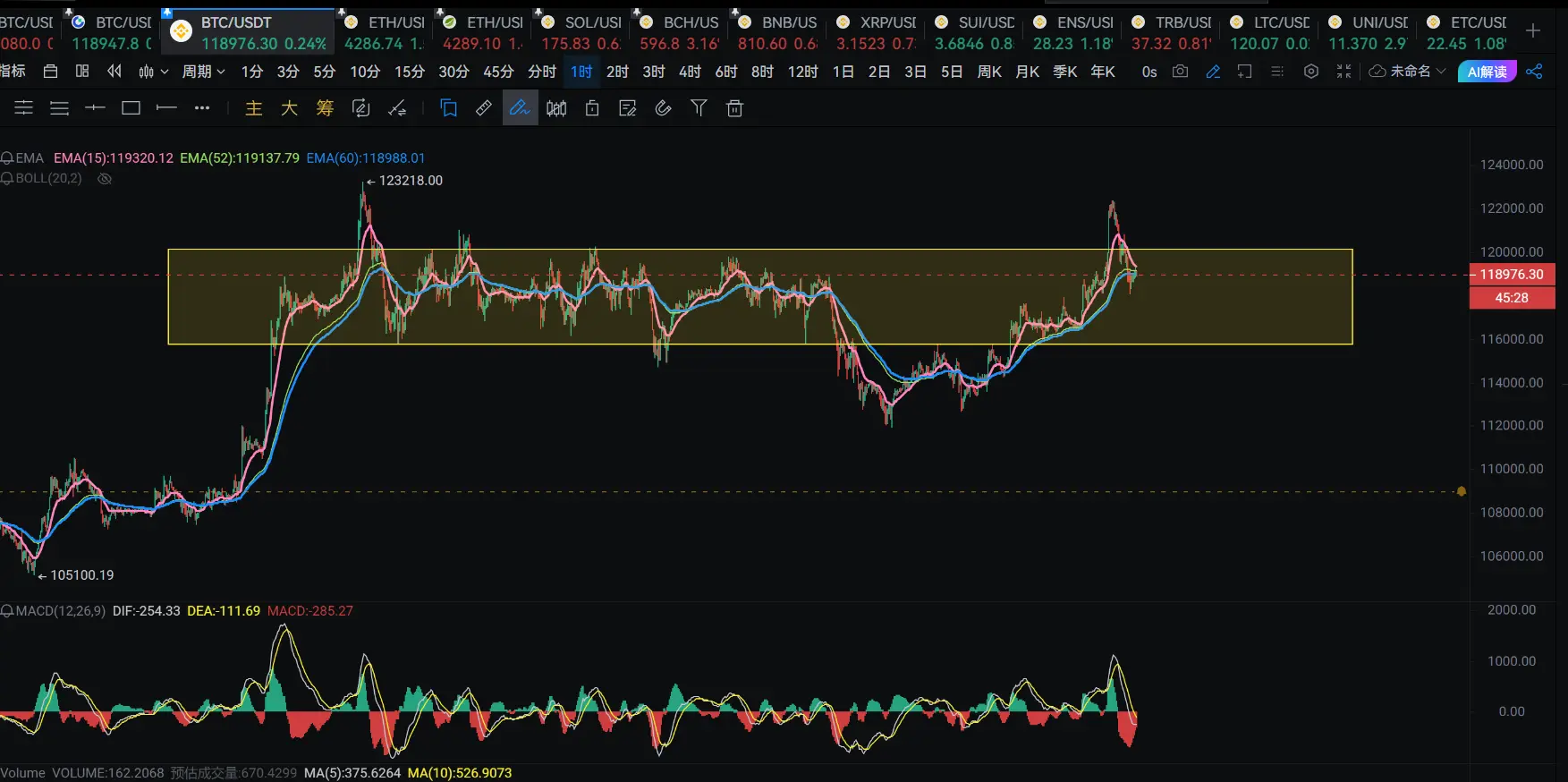The image size is (1568, 782).
Task: Open the LTC/USD ticker tab
Action: click(x=1270, y=32)
